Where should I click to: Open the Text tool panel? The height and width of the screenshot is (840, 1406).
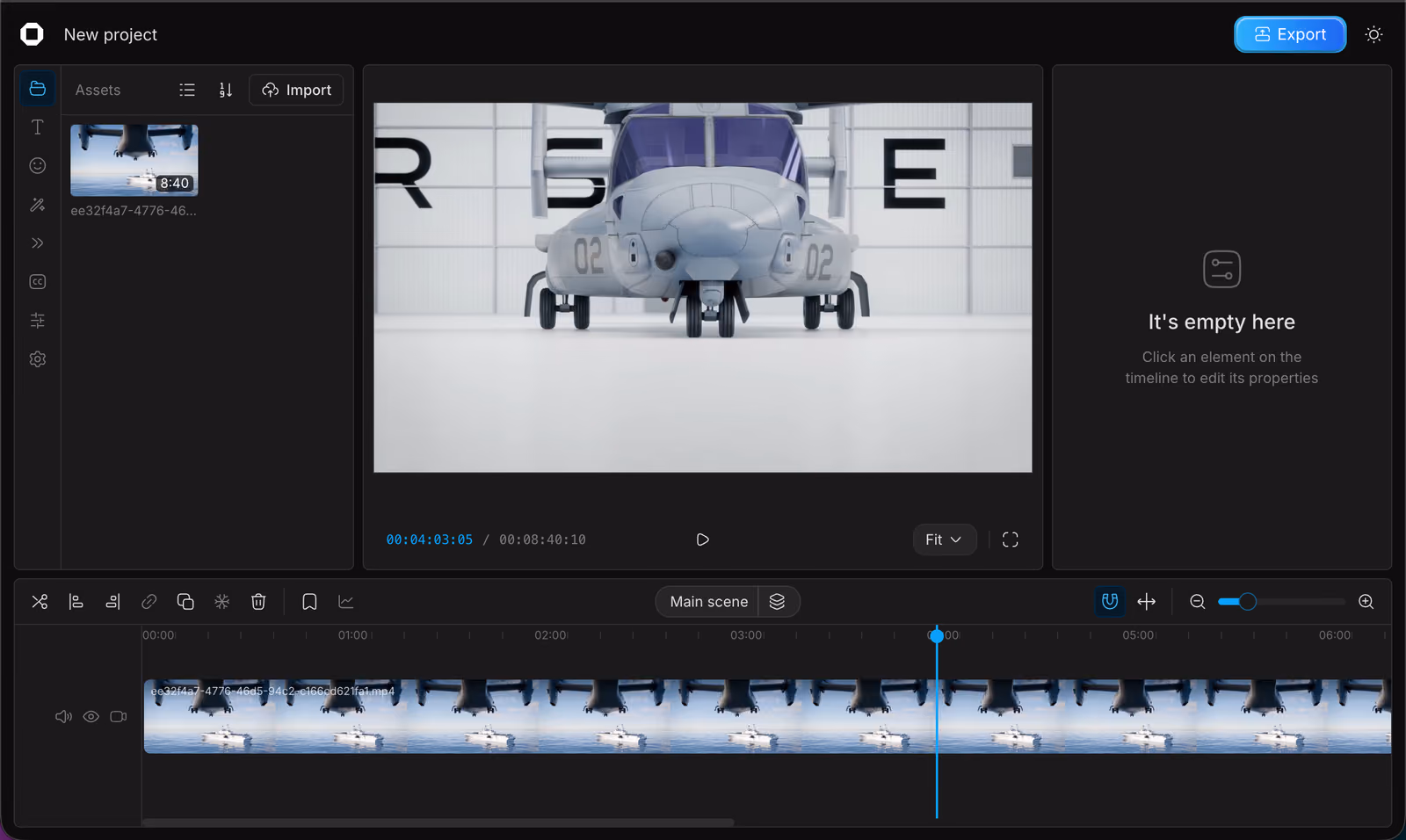(x=37, y=127)
